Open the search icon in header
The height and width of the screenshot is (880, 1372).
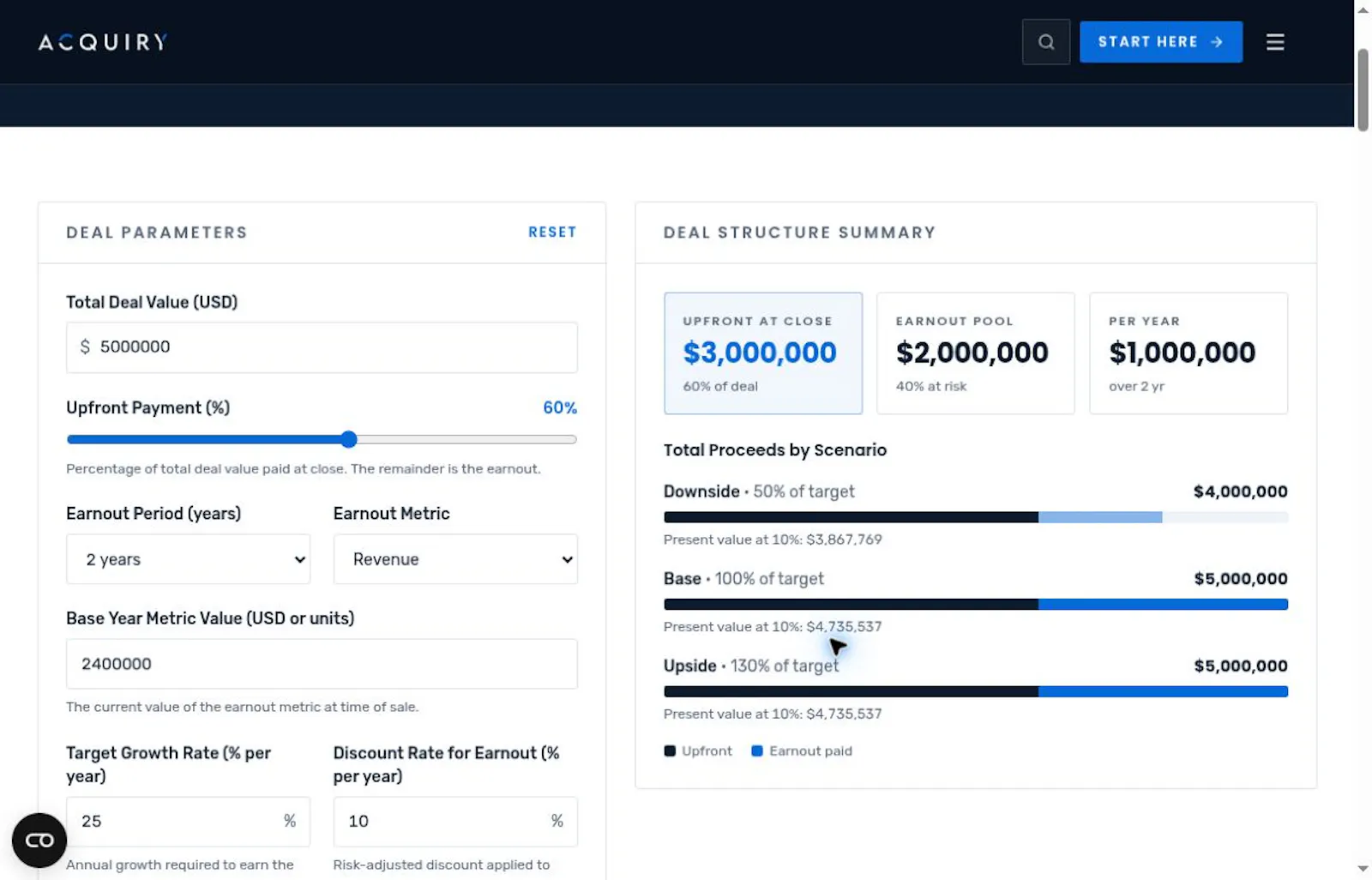[1045, 42]
